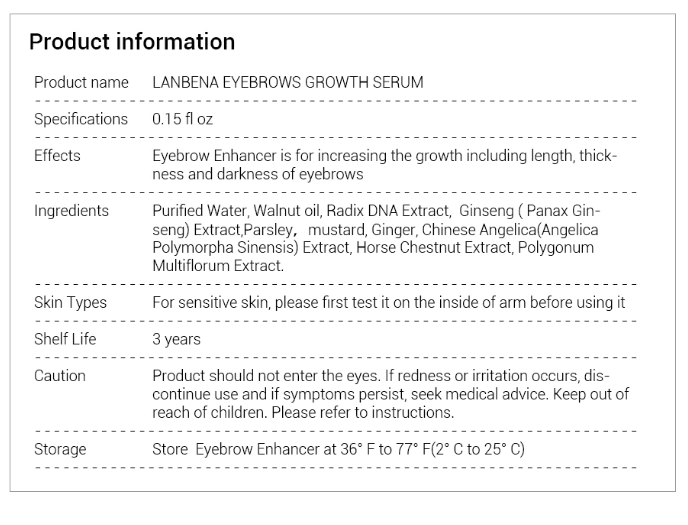The image size is (688, 525).
Task: Click the 3 years value
Action: (176, 339)
